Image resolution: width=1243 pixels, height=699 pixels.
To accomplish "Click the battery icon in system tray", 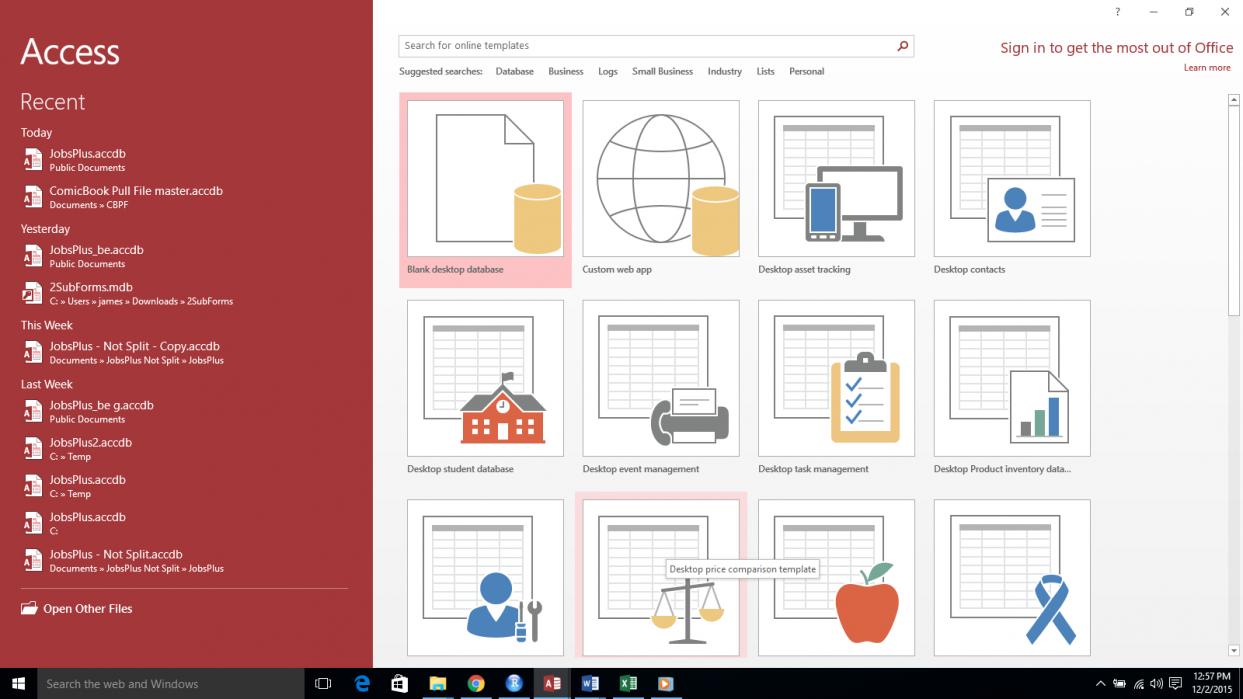I will pos(1120,684).
